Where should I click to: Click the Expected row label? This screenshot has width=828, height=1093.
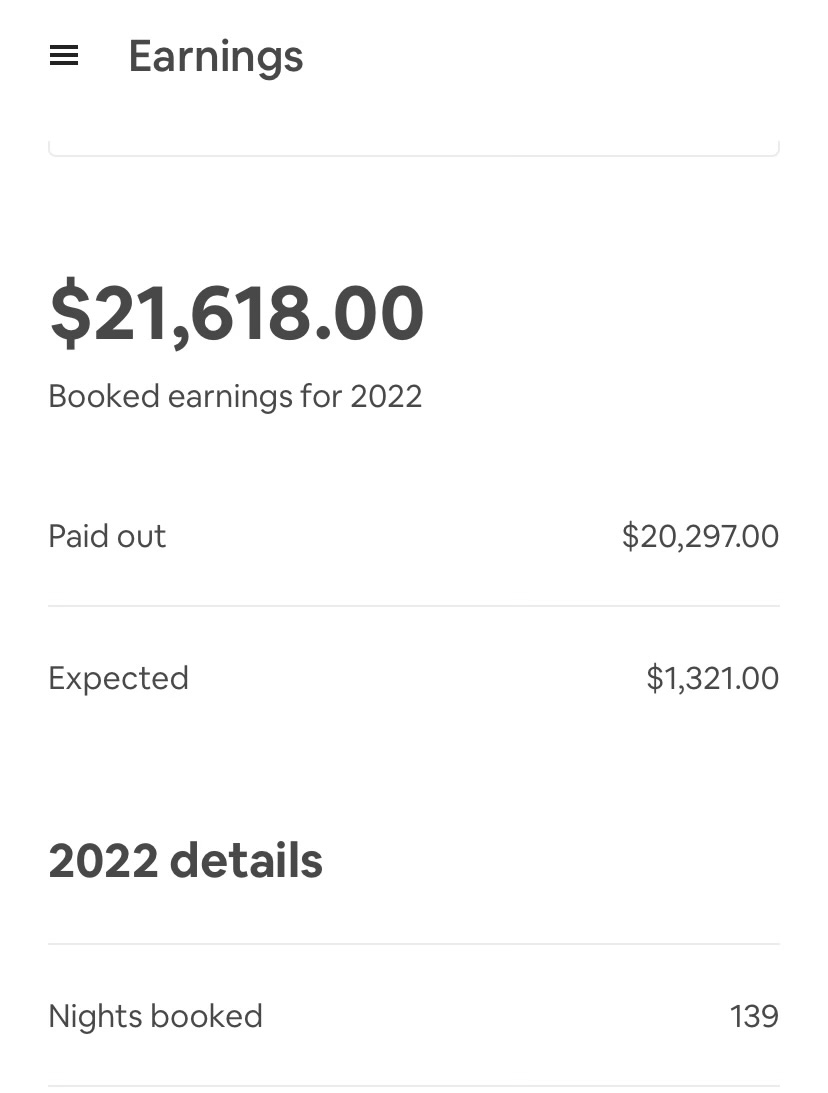pos(118,678)
